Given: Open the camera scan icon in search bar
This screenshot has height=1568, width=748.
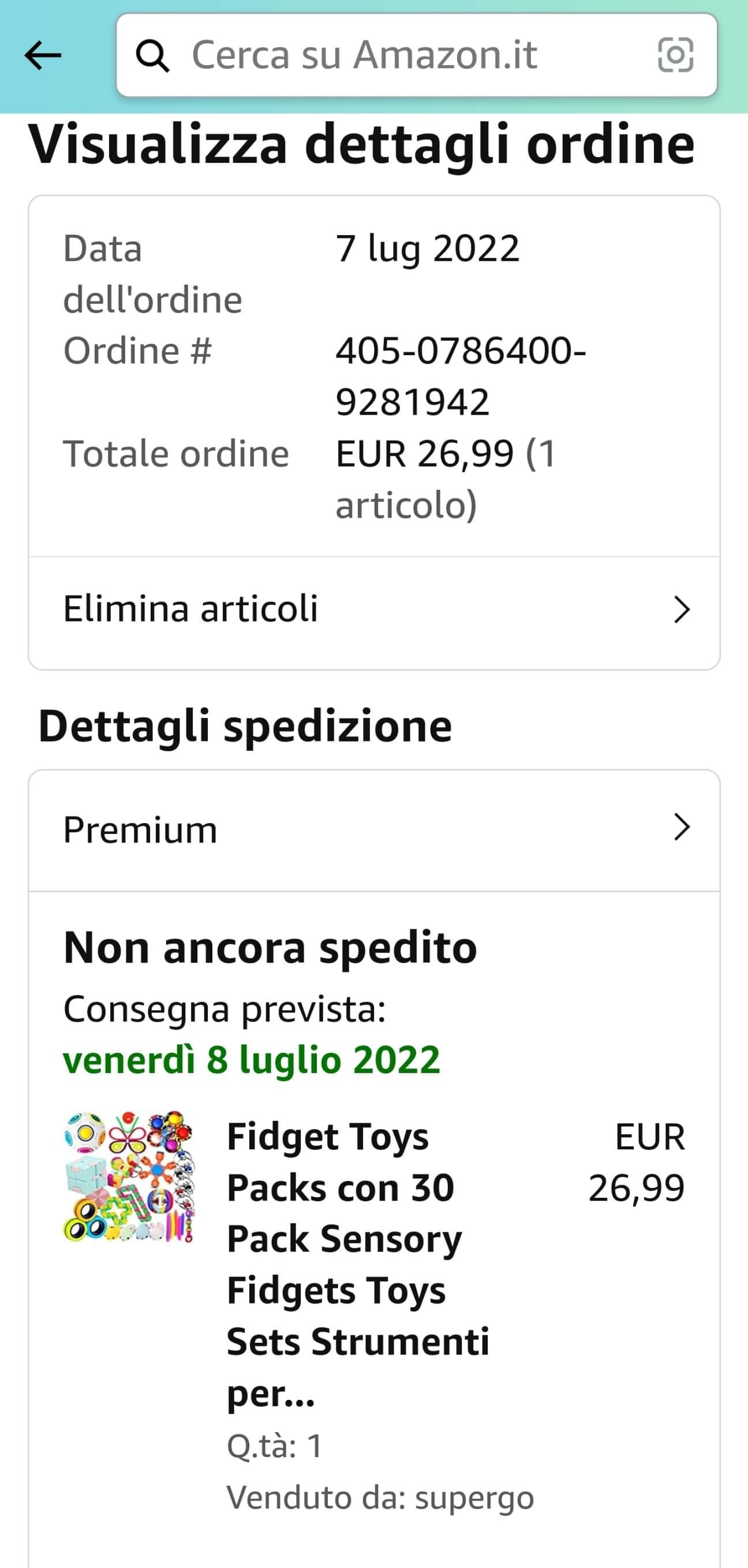Looking at the screenshot, I should pyautogui.click(x=676, y=55).
